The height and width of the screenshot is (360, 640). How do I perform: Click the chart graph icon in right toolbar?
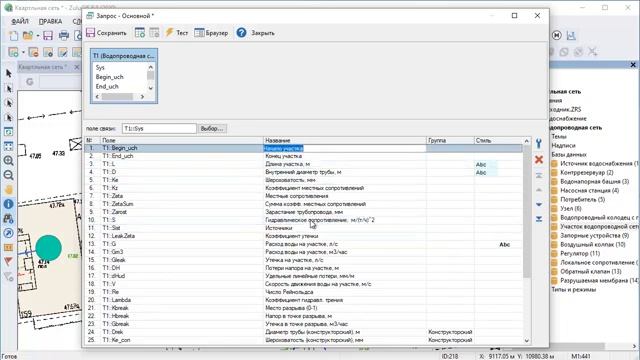[571, 36]
